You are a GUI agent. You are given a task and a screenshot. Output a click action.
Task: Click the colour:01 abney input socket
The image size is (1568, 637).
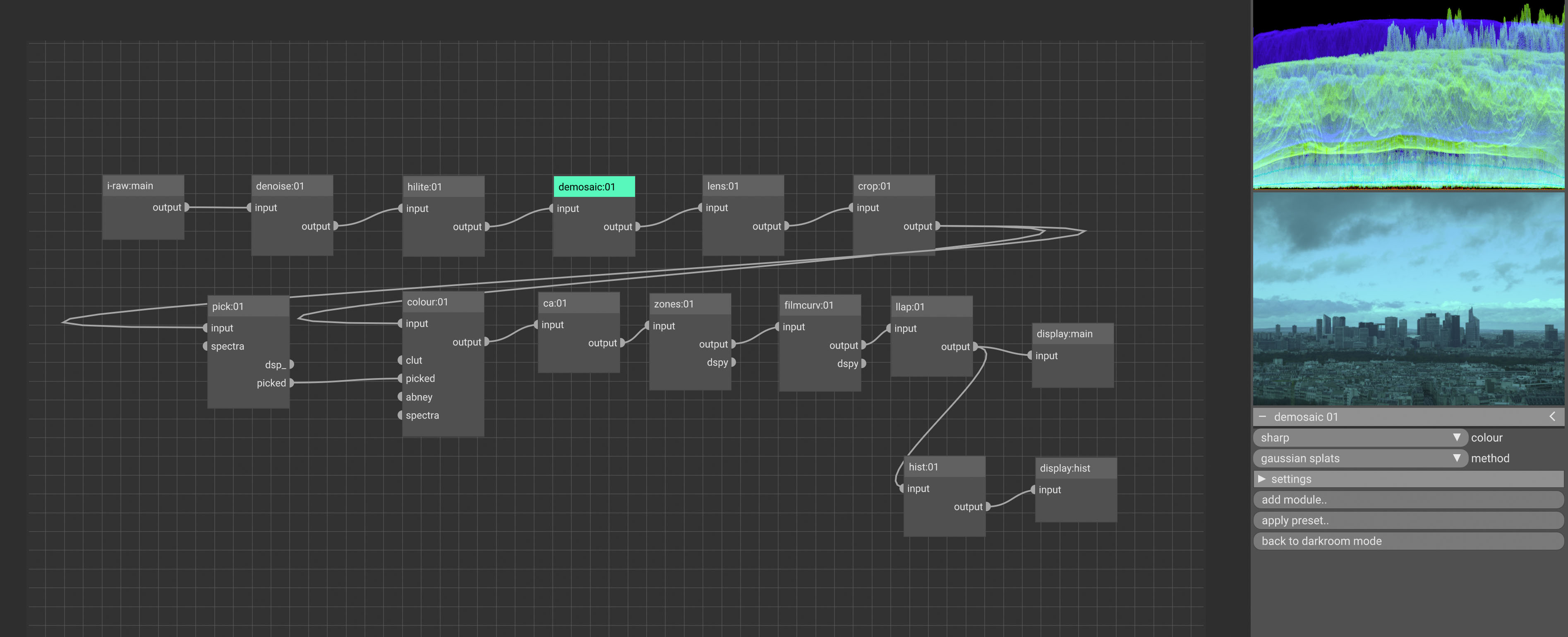pyautogui.click(x=400, y=397)
